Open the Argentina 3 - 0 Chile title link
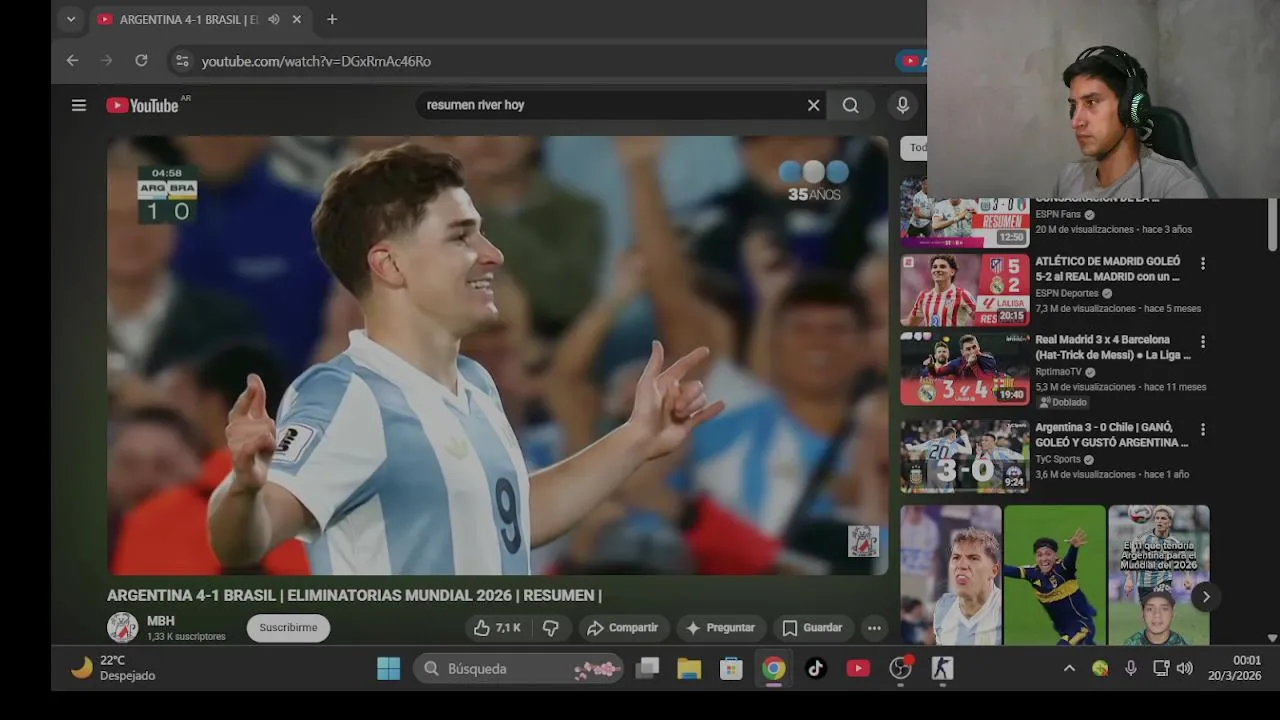 tap(1112, 435)
